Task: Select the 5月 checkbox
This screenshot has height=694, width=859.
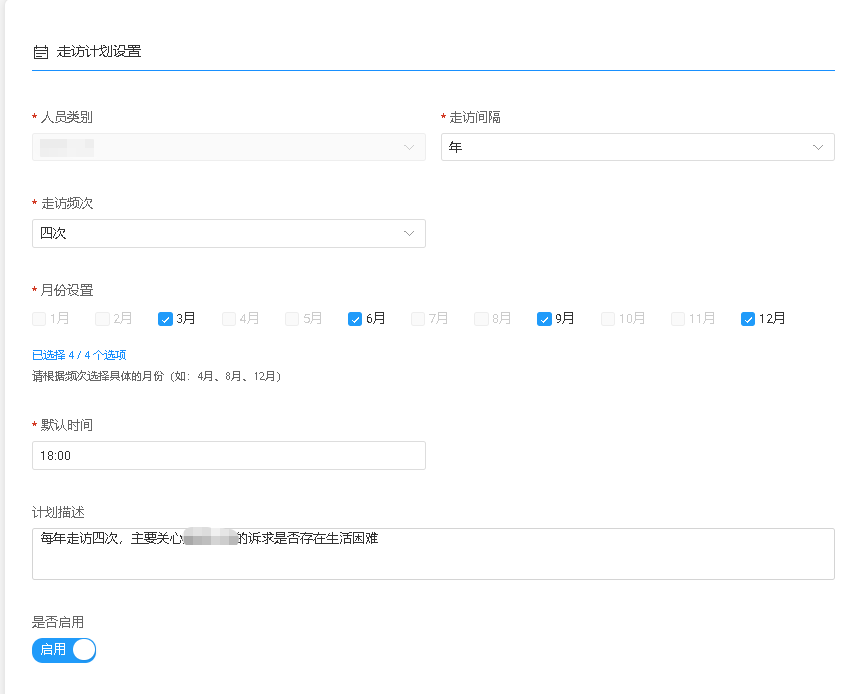Action: click(290, 318)
